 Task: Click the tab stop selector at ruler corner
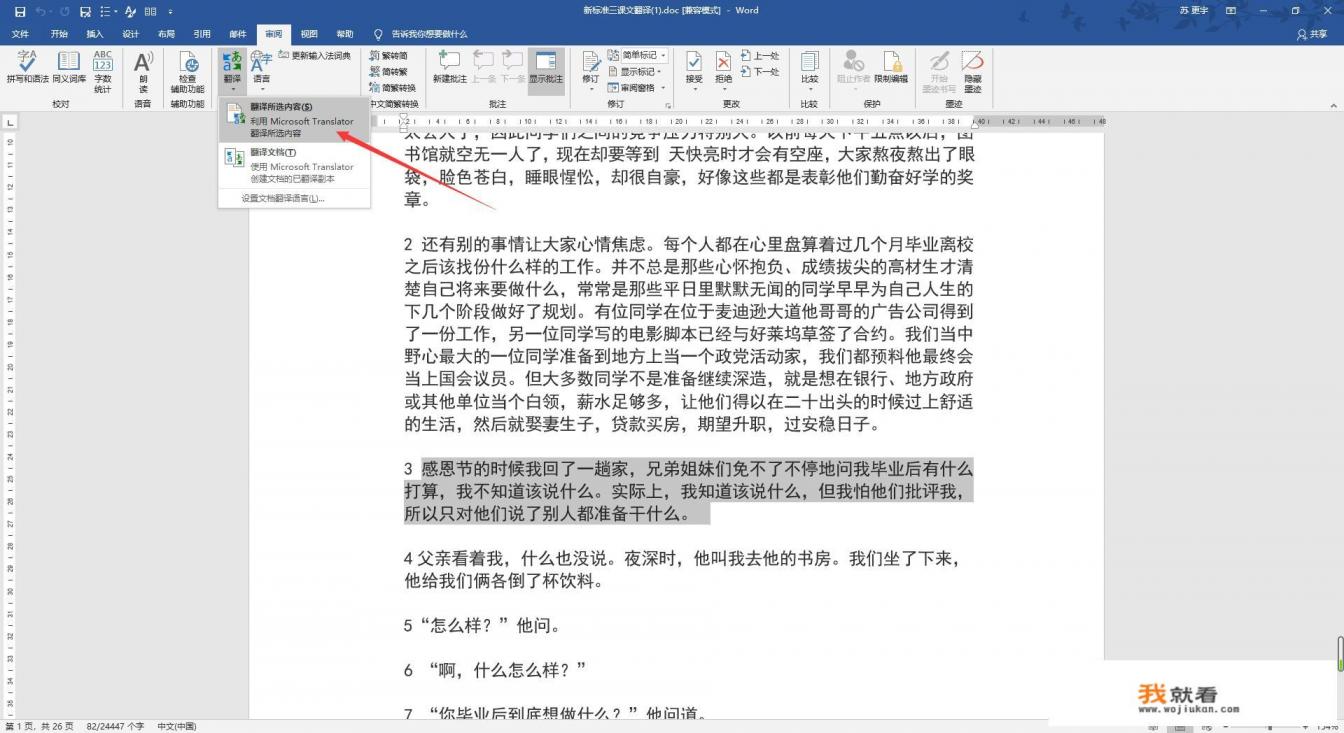pos(10,122)
